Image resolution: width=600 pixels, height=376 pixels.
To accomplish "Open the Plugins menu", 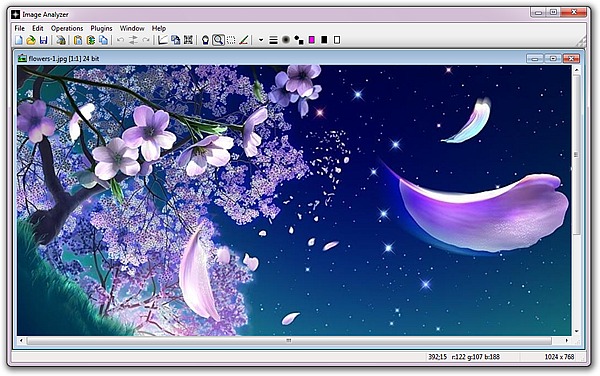I will tap(101, 28).
